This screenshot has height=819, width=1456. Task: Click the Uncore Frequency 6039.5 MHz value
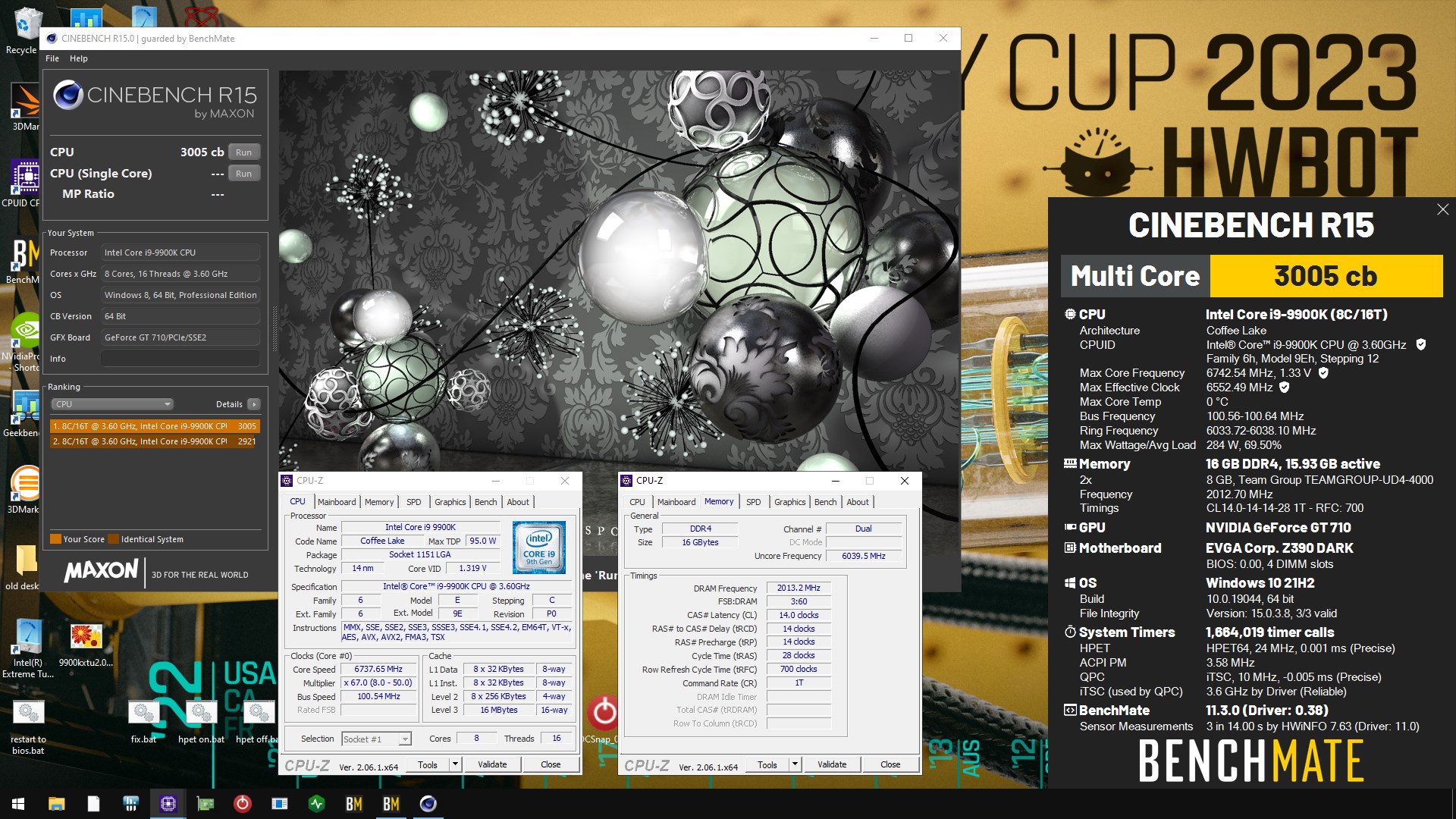point(863,556)
